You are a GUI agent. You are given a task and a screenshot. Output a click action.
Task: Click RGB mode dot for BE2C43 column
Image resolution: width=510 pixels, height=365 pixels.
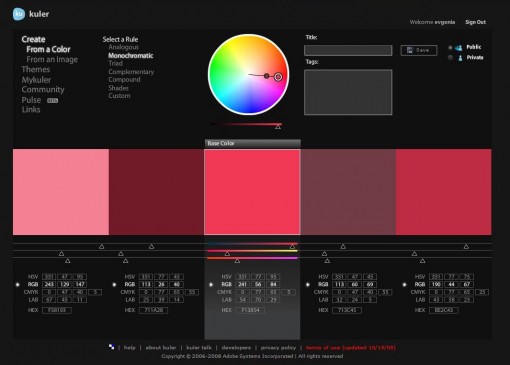[x=404, y=285]
